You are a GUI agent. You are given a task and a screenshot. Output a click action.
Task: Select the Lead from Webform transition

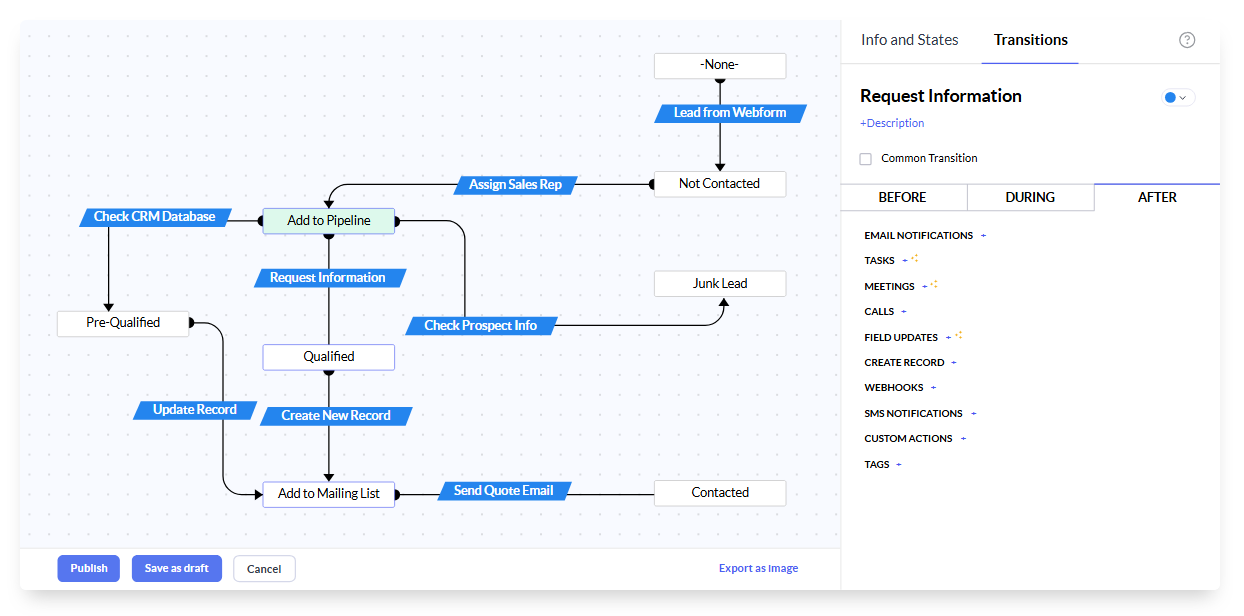click(730, 113)
